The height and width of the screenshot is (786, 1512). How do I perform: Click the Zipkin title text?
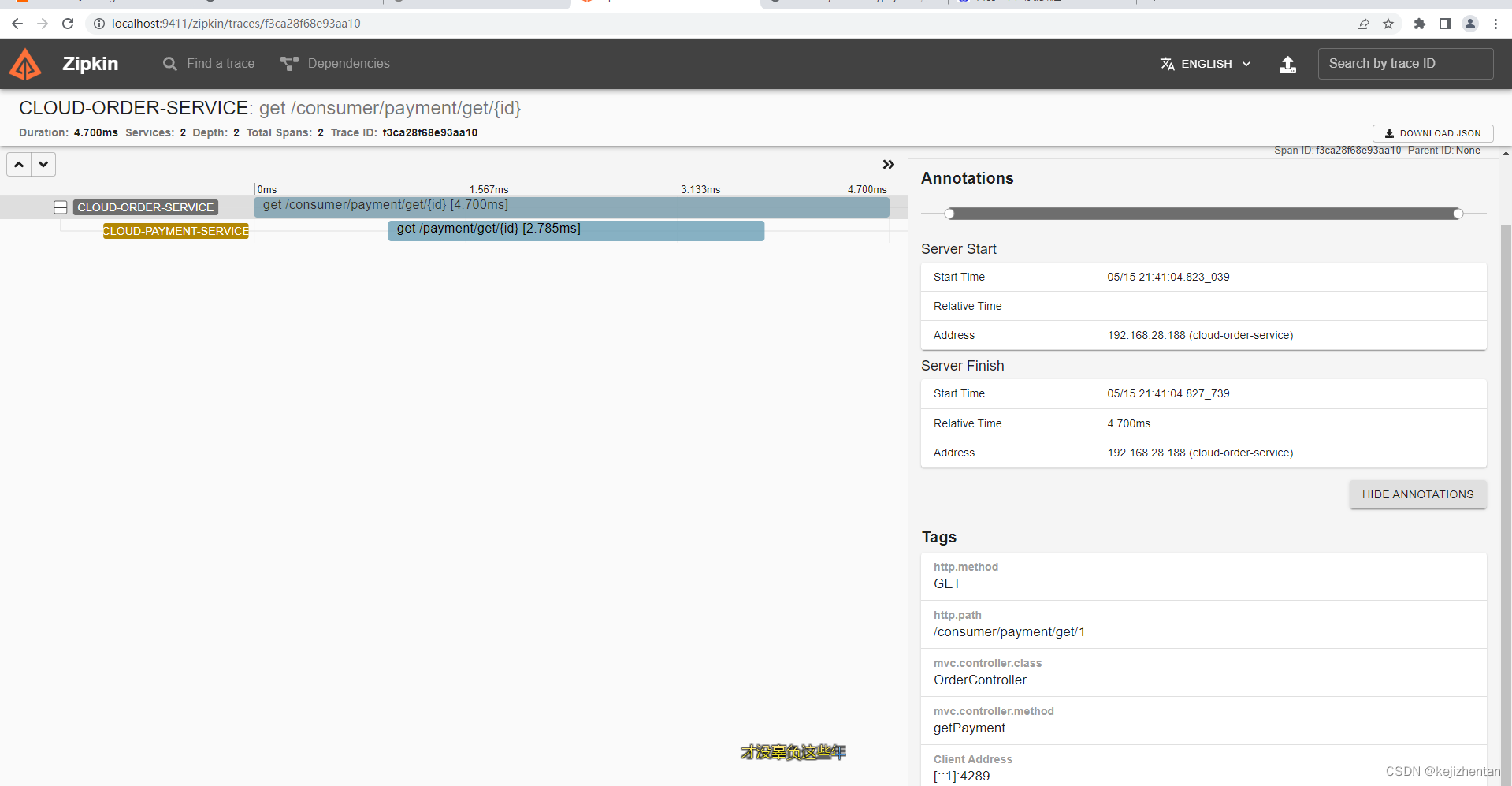[x=90, y=64]
